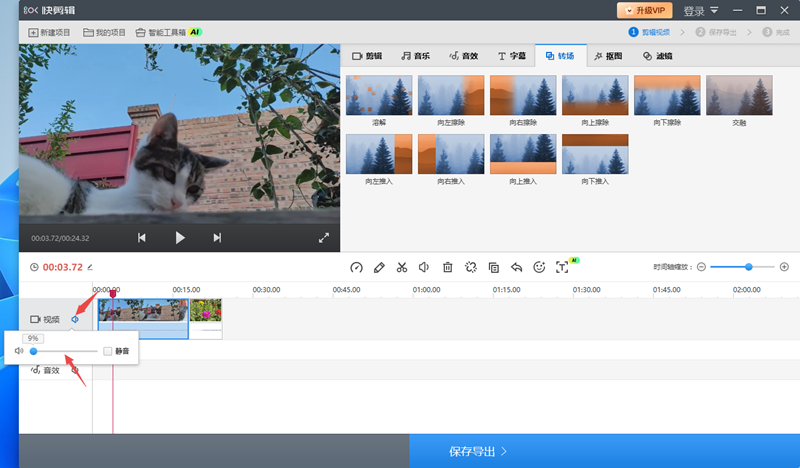Enable the 静音 mute checkbox
The width and height of the screenshot is (800, 468).
coord(107,351)
